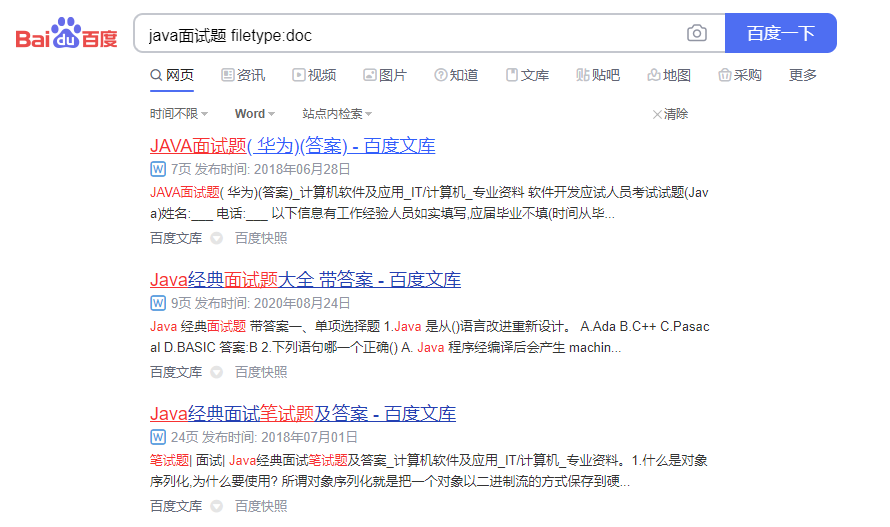Screen dimensions: 890x527
Task: Click the Word icon beside 24页
Action: tap(158, 437)
